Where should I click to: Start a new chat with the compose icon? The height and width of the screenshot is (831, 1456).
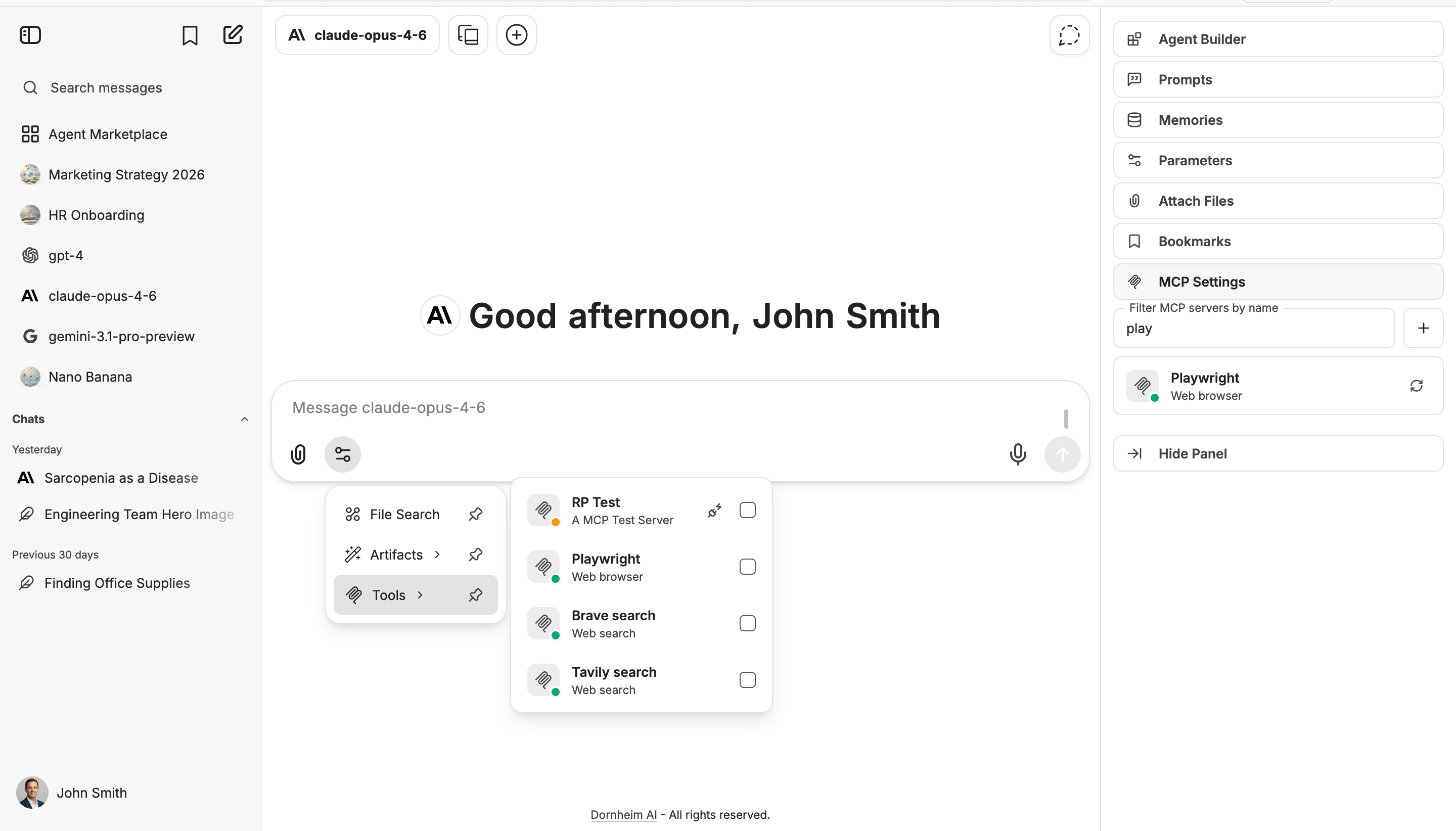[232, 35]
